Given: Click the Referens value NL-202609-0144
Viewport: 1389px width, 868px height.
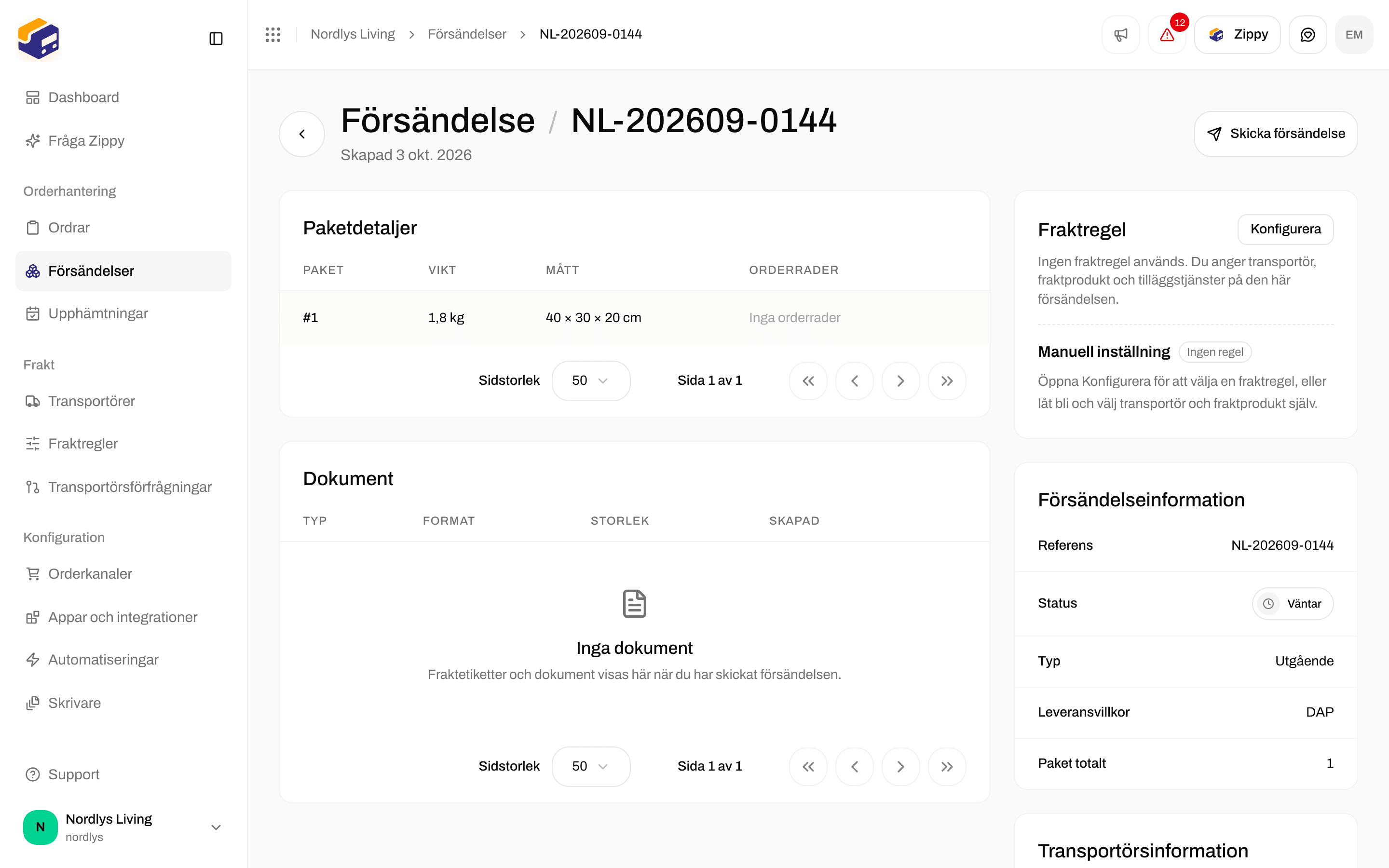Looking at the screenshot, I should pyautogui.click(x=1282, y=545).
